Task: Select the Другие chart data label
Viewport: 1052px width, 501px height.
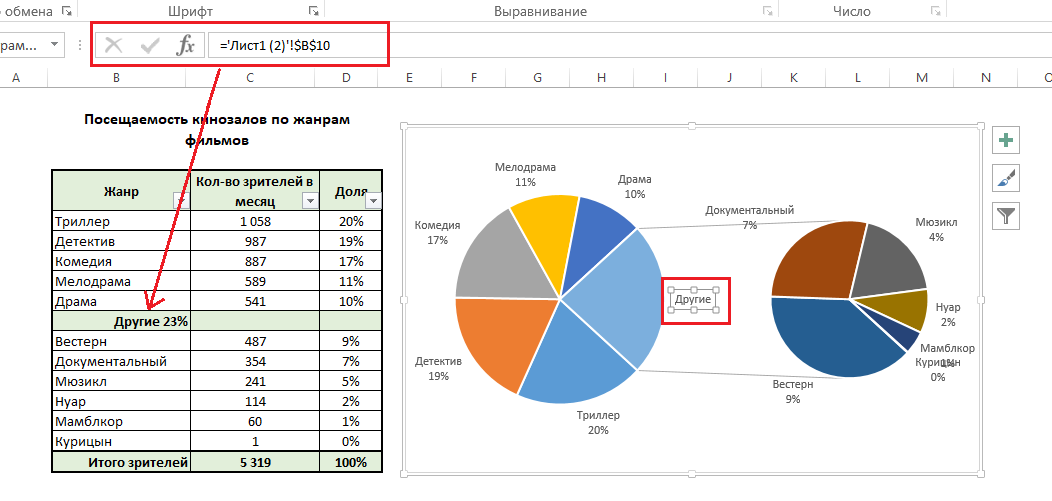Action: (692, 300)
